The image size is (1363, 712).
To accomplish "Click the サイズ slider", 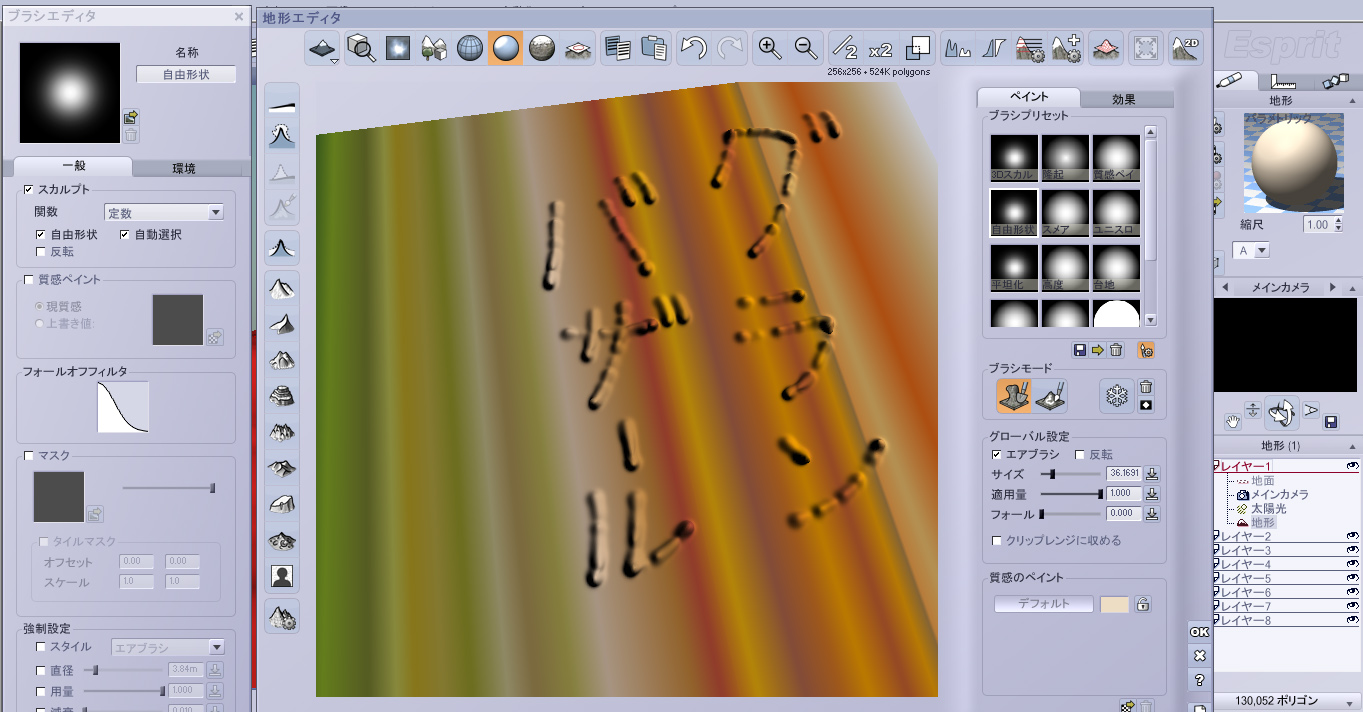I will (x=1071, y=474).
